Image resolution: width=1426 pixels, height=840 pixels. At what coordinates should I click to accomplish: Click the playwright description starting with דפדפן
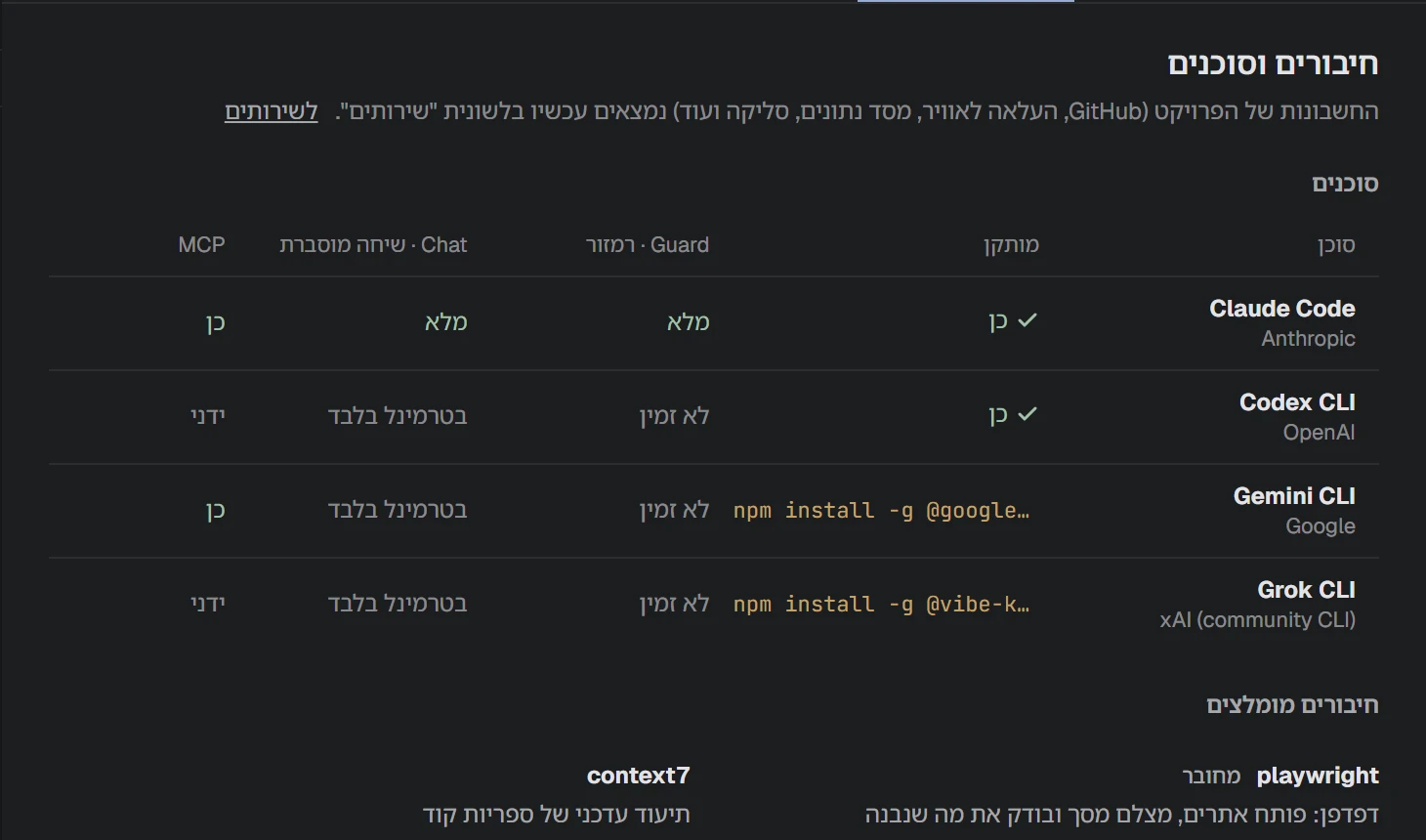1121,815
